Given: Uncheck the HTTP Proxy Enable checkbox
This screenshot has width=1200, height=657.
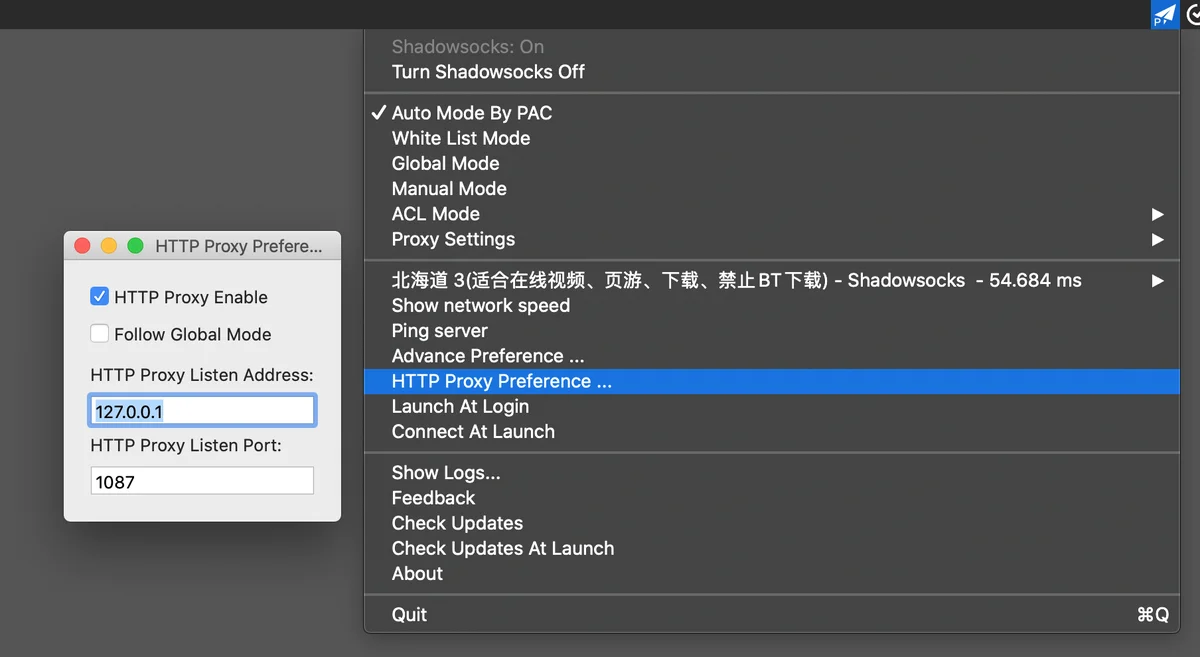Looking at the screenshot, I should [99, 297].
